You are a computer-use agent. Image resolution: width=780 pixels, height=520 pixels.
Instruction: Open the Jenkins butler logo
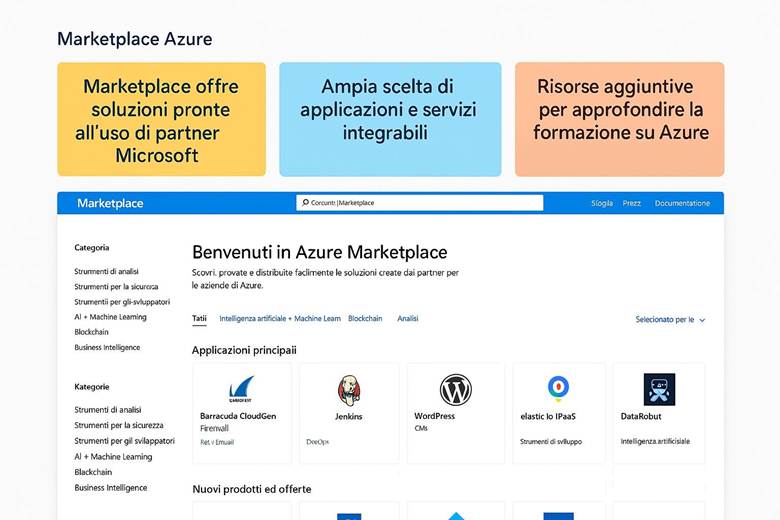349,390
